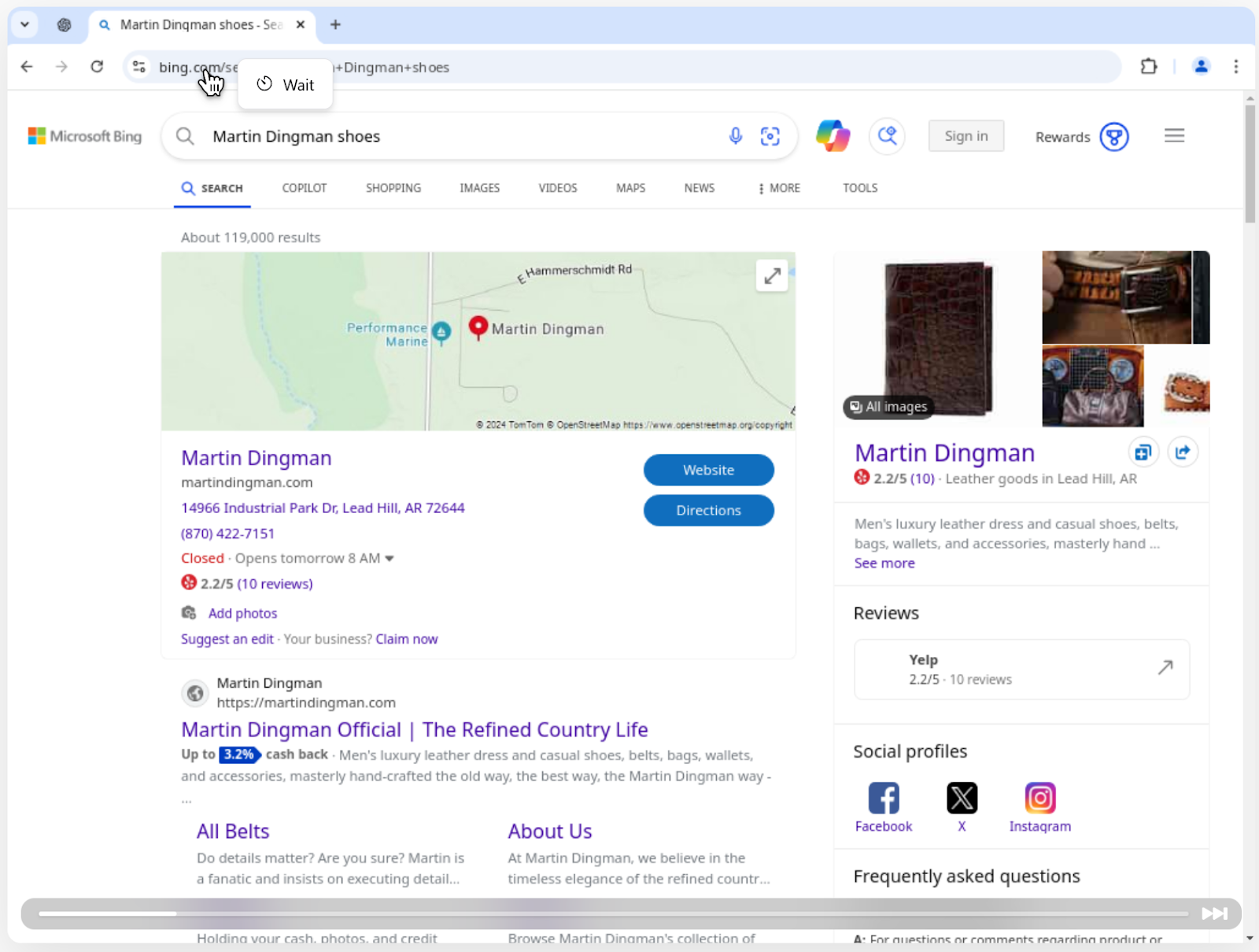Click the (870) 422-7151 phone link
Image resolution: width=1259 pixels, height=952 pixels.
pos(228,533)
